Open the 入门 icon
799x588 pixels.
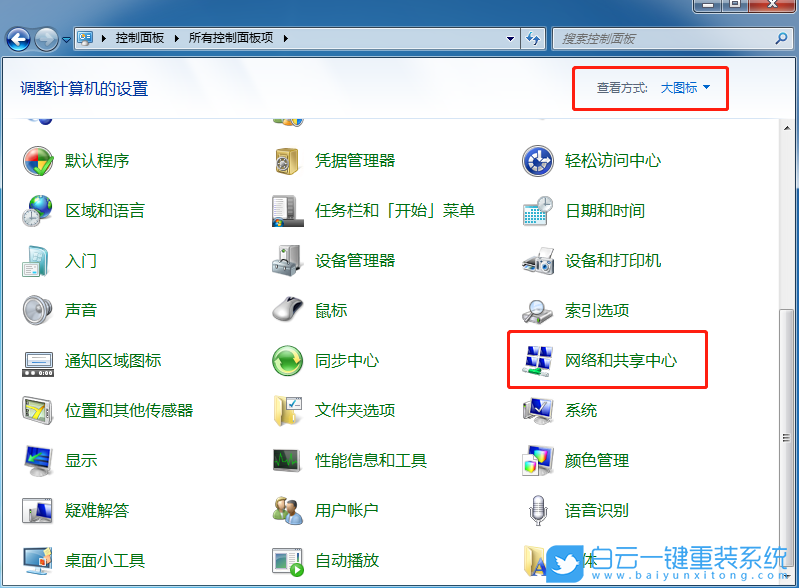pyautogui.click(x=36, y=261)
